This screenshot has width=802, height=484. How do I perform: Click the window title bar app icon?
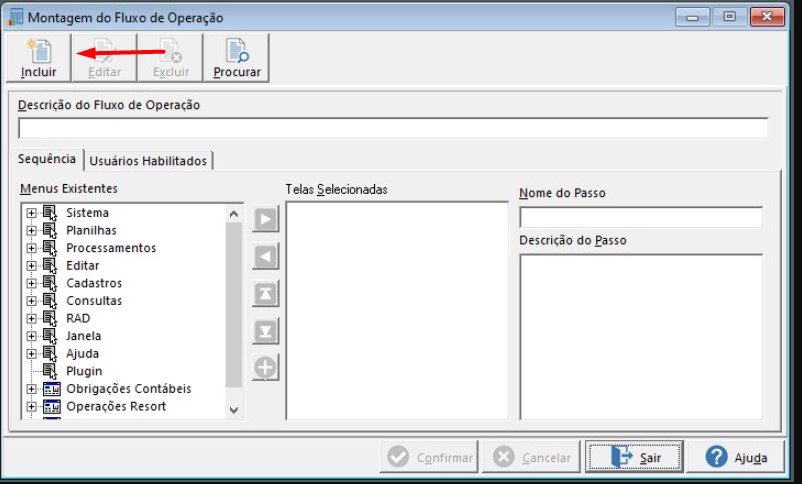pyautogui.click(x=15, y=17)
